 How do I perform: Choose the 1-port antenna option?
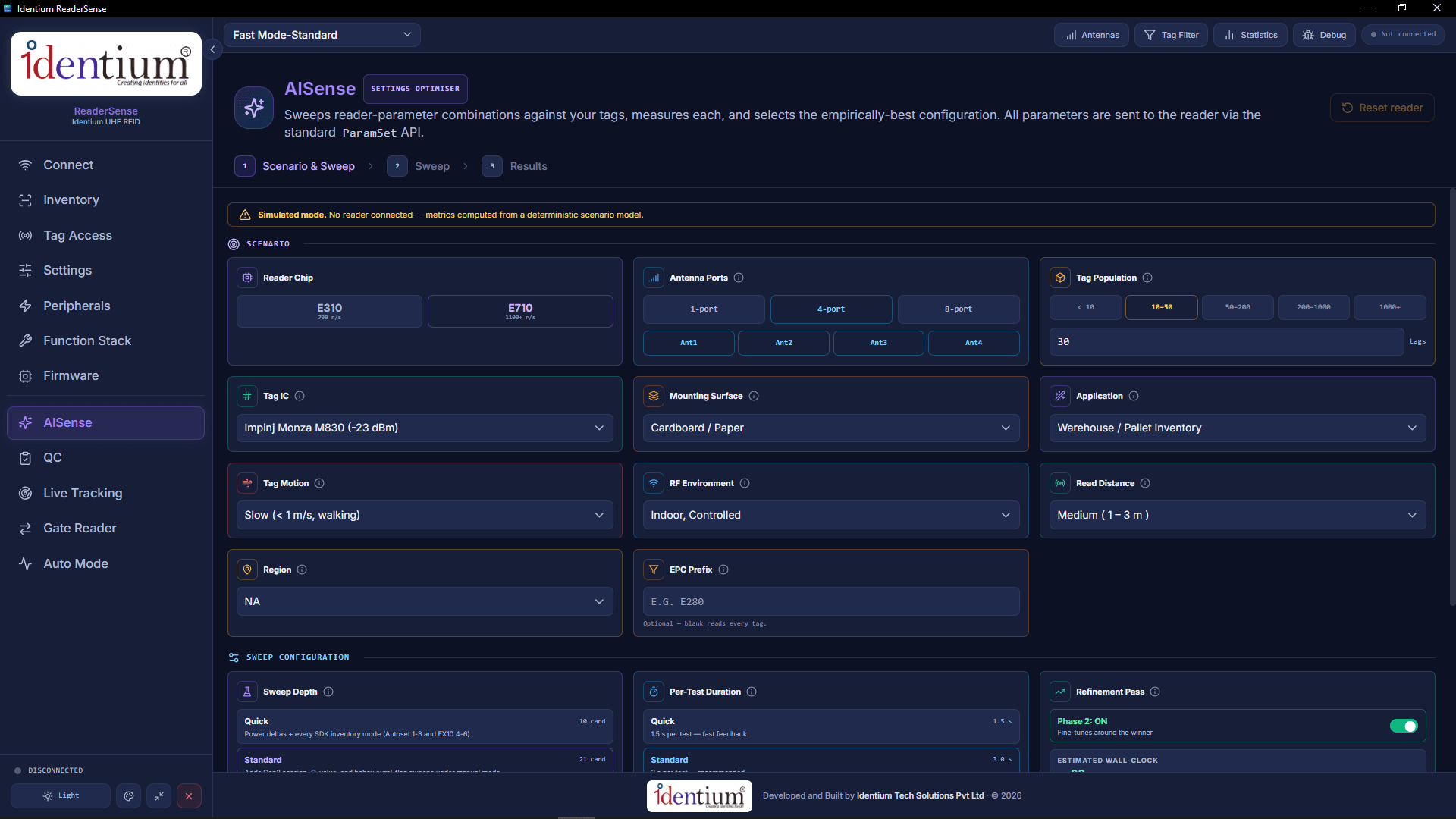704,309
